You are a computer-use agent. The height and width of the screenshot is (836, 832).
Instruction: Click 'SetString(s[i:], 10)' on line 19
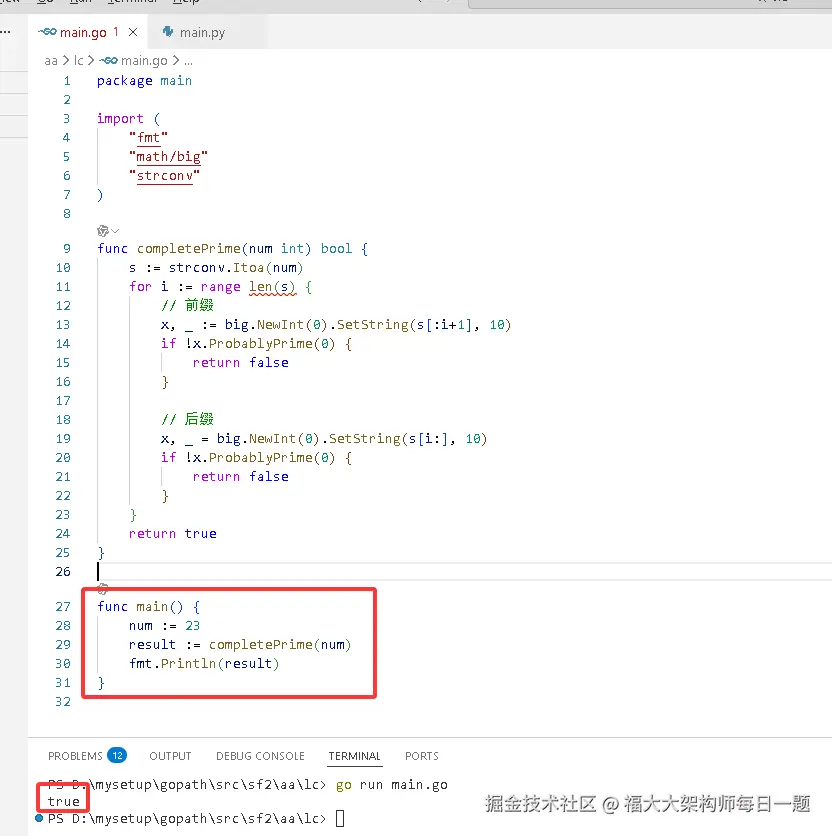[x=408, y=439]
